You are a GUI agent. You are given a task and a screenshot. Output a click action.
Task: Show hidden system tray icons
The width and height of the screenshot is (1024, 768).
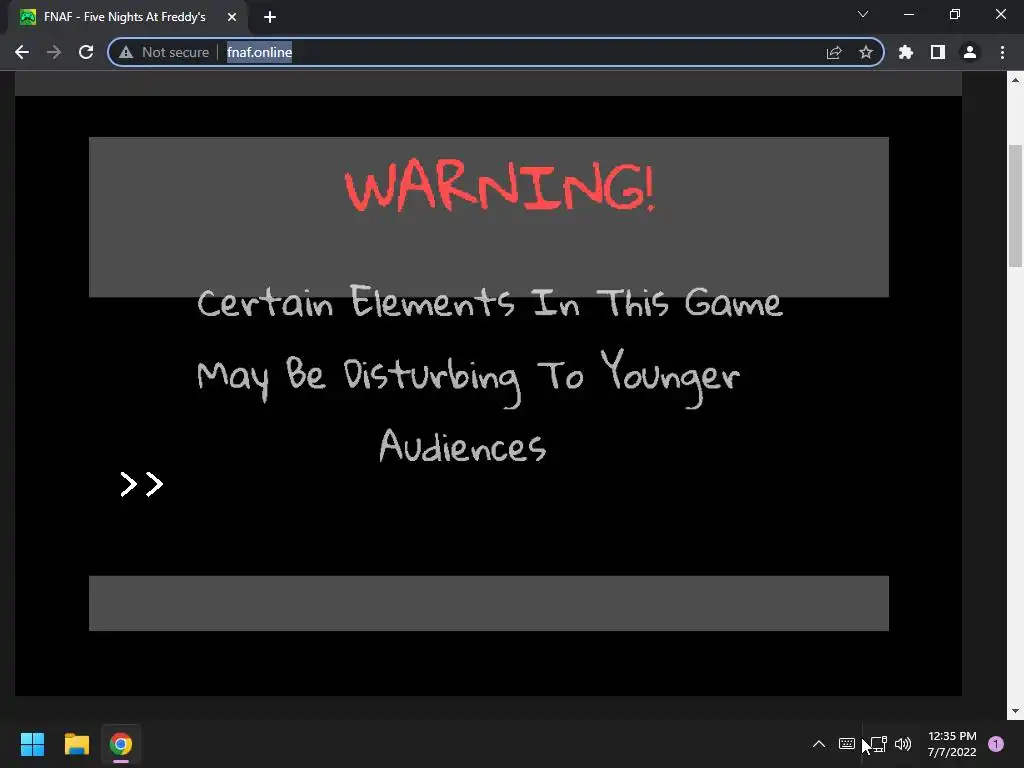[x=819, y=744]
